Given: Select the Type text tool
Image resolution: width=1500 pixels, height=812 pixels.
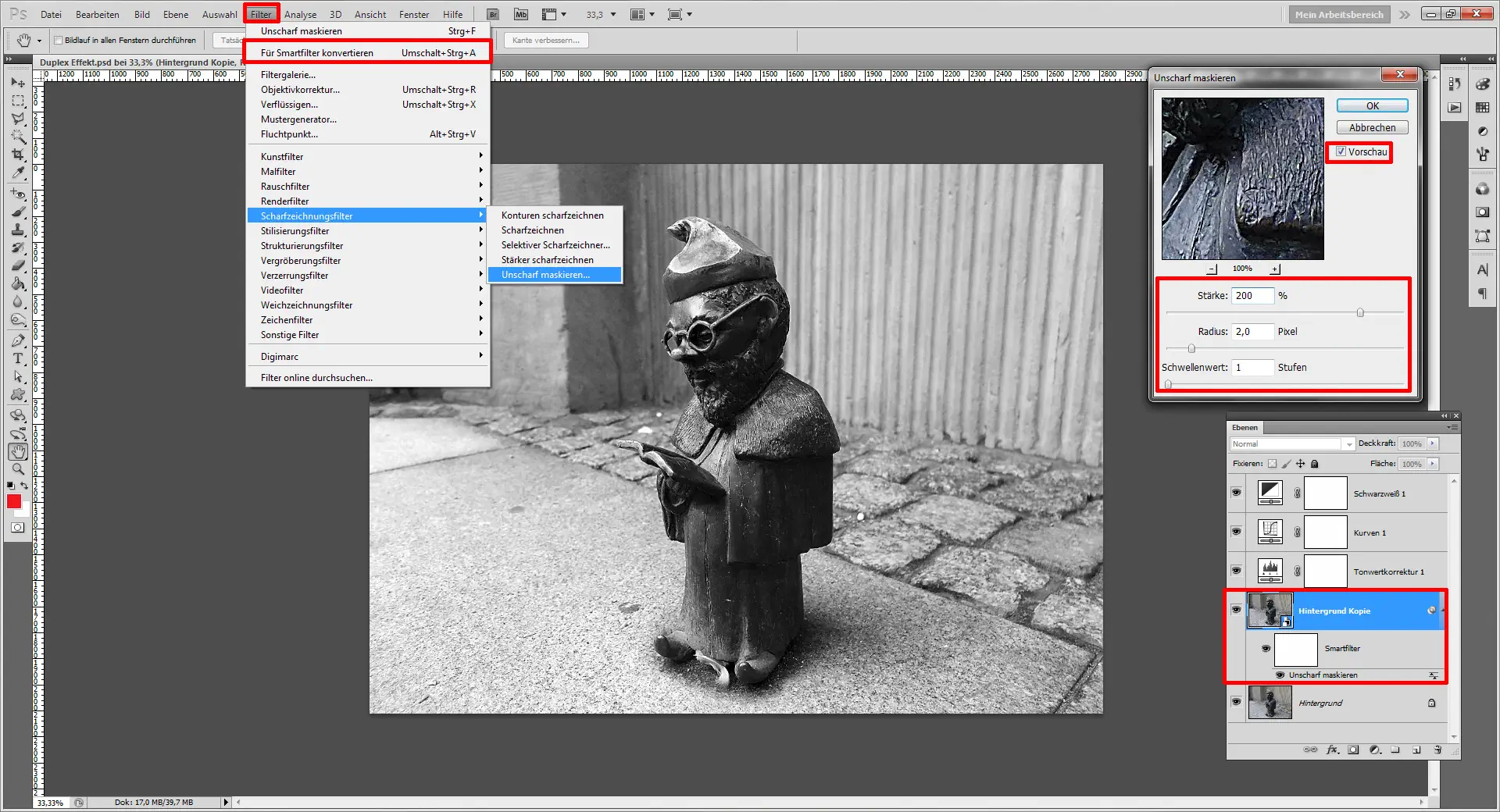Looking at the screenshot, I should click(x=18, y=358).
